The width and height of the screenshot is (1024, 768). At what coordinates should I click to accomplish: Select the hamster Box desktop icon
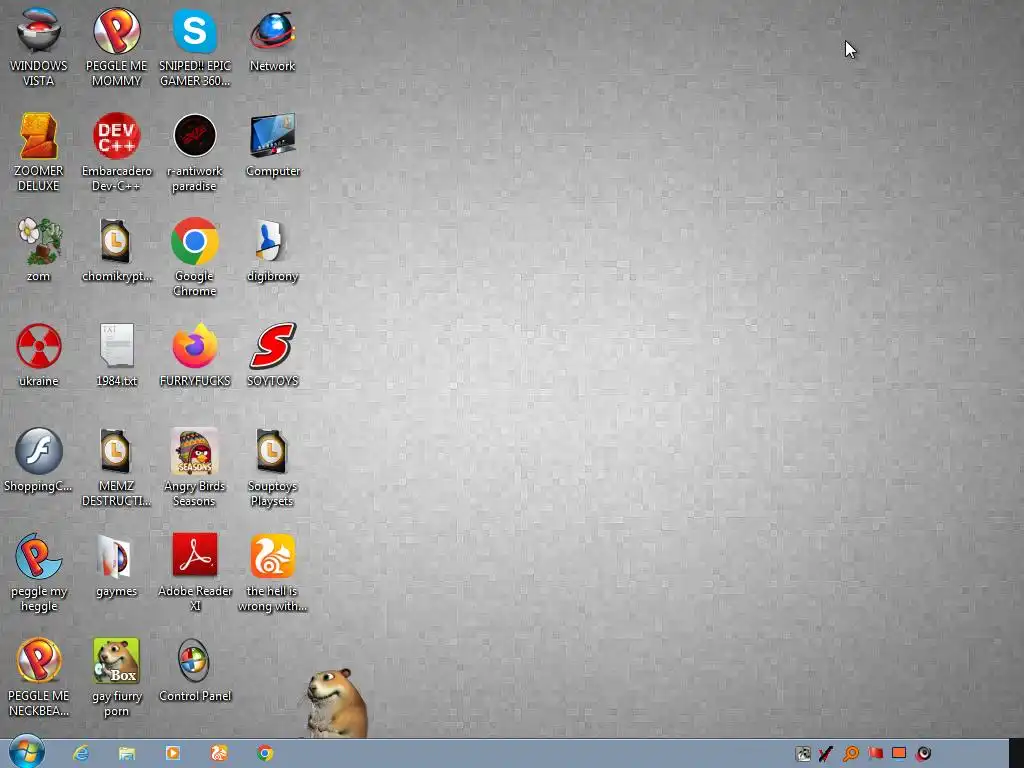(x=116, y=677)
